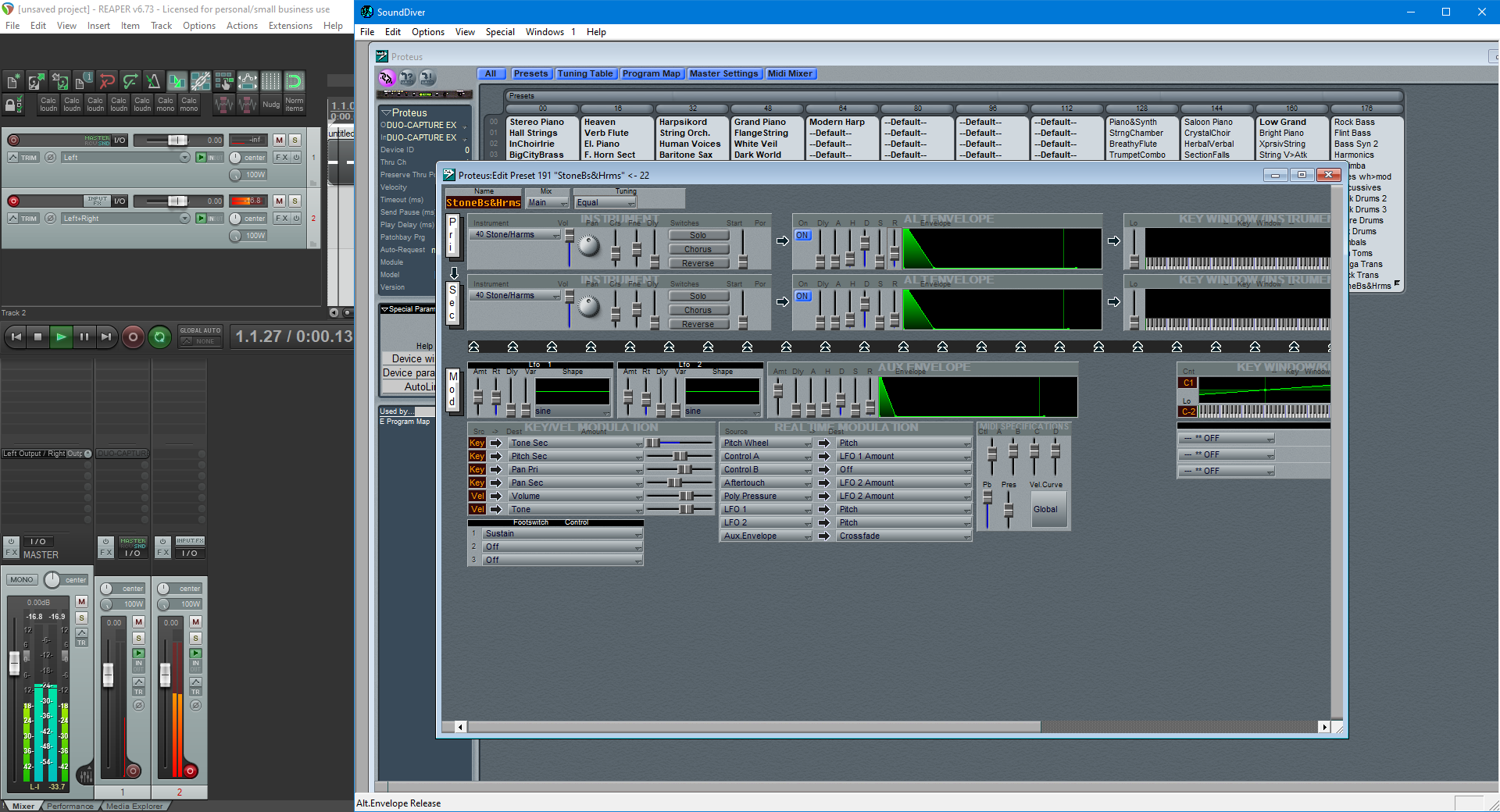
Task: Click the master volume fader in mixer
Action: pos(14,662)
